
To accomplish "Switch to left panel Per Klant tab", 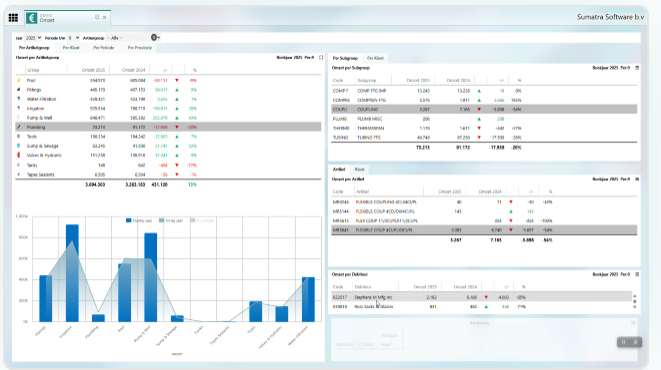I will (x=71, y=48).
